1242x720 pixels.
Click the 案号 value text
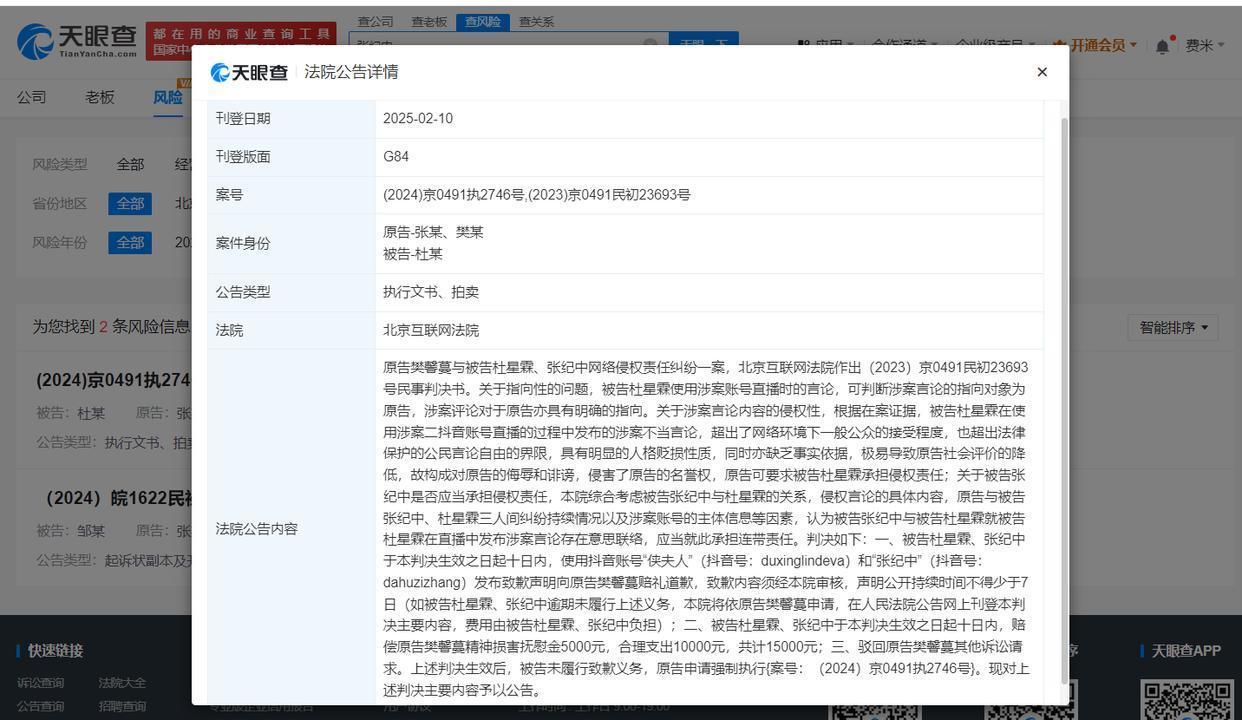click(536, 195)
